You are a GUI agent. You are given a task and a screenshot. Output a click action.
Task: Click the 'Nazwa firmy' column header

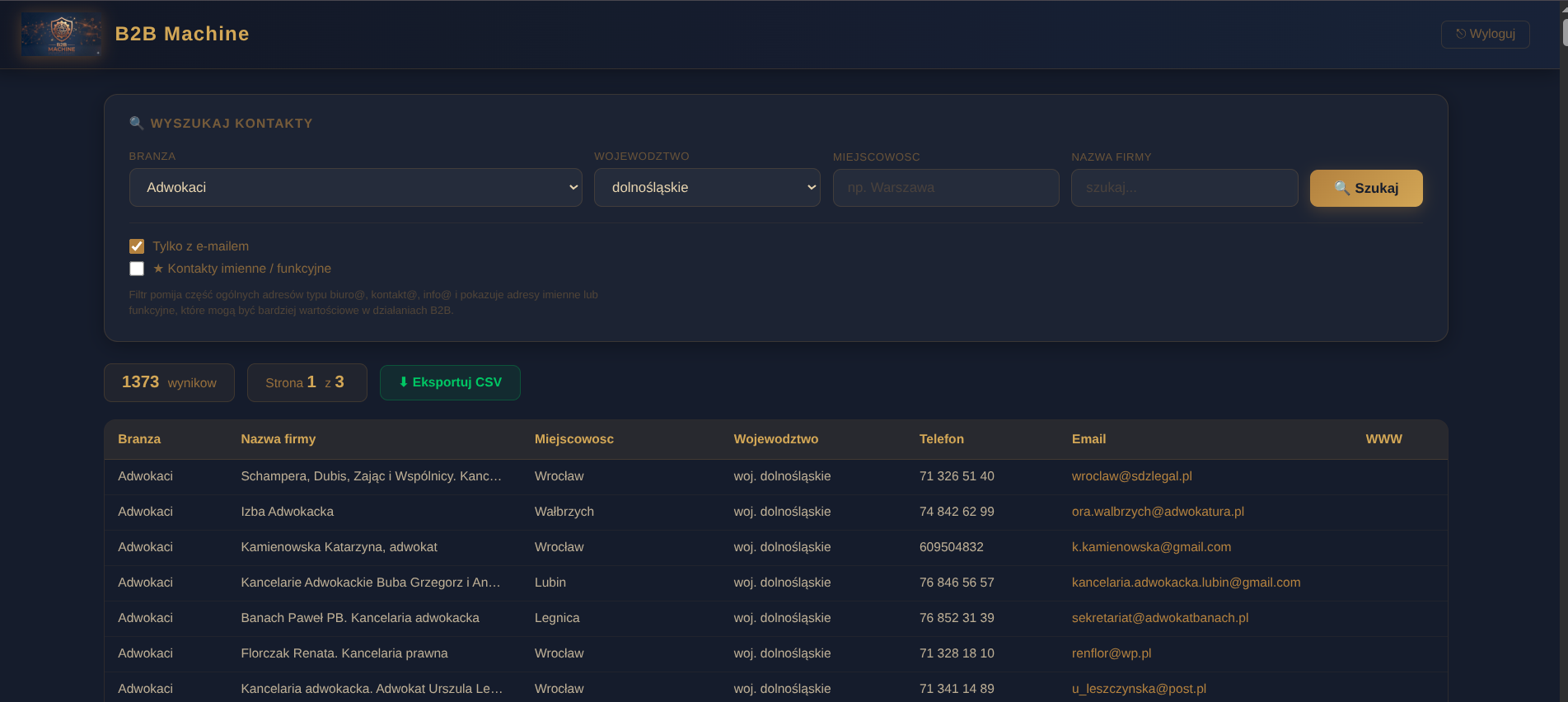tap(278, 439)
